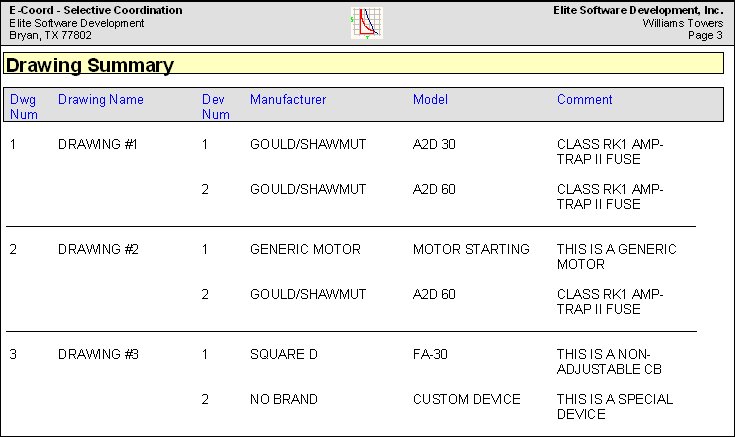The image size is (735, 437).
Task: Click the MOTOR STARTING model cell
Action: [471, 249]
